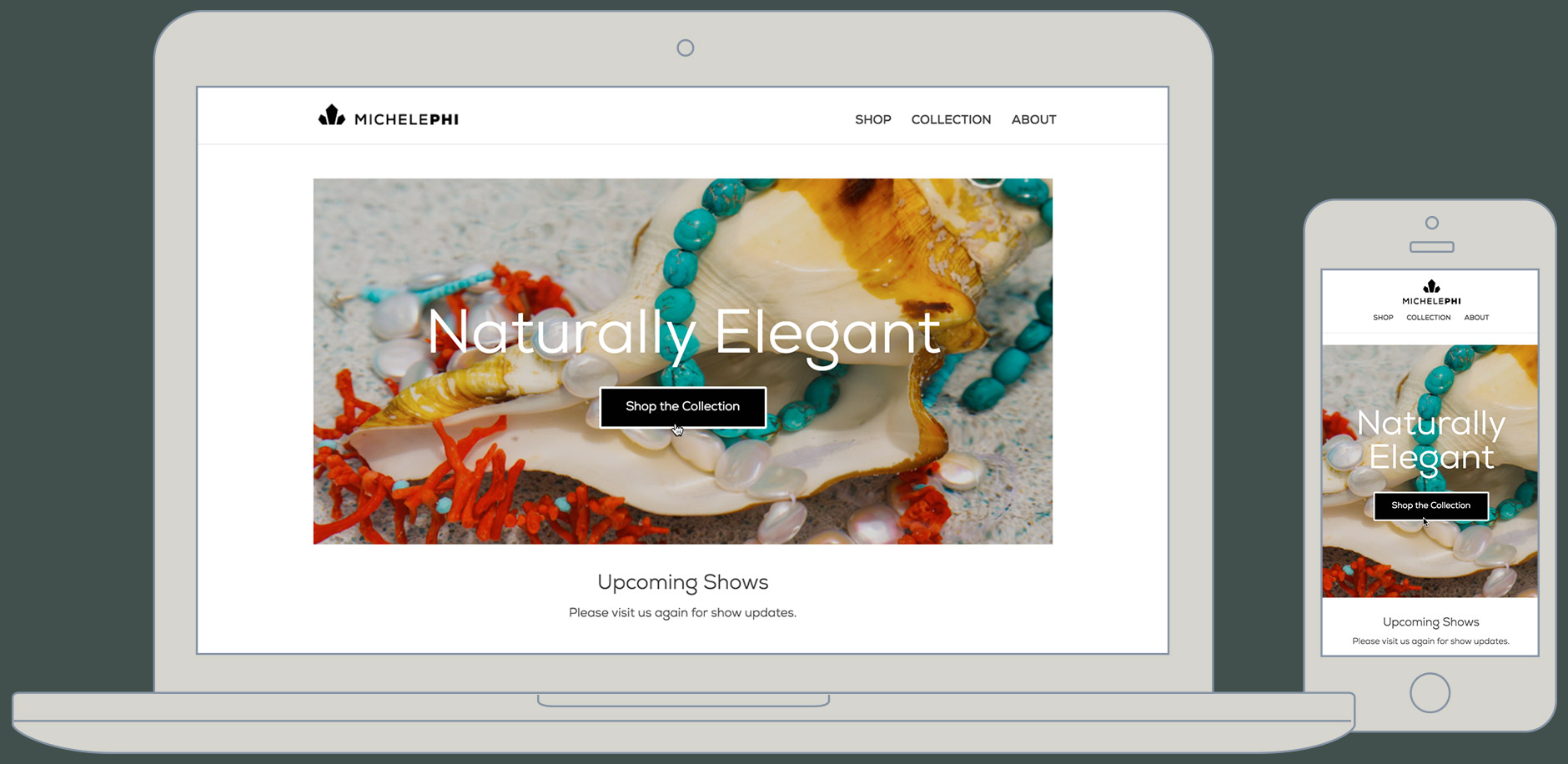Click the Upcoming Shows heading on phone

1430,622
